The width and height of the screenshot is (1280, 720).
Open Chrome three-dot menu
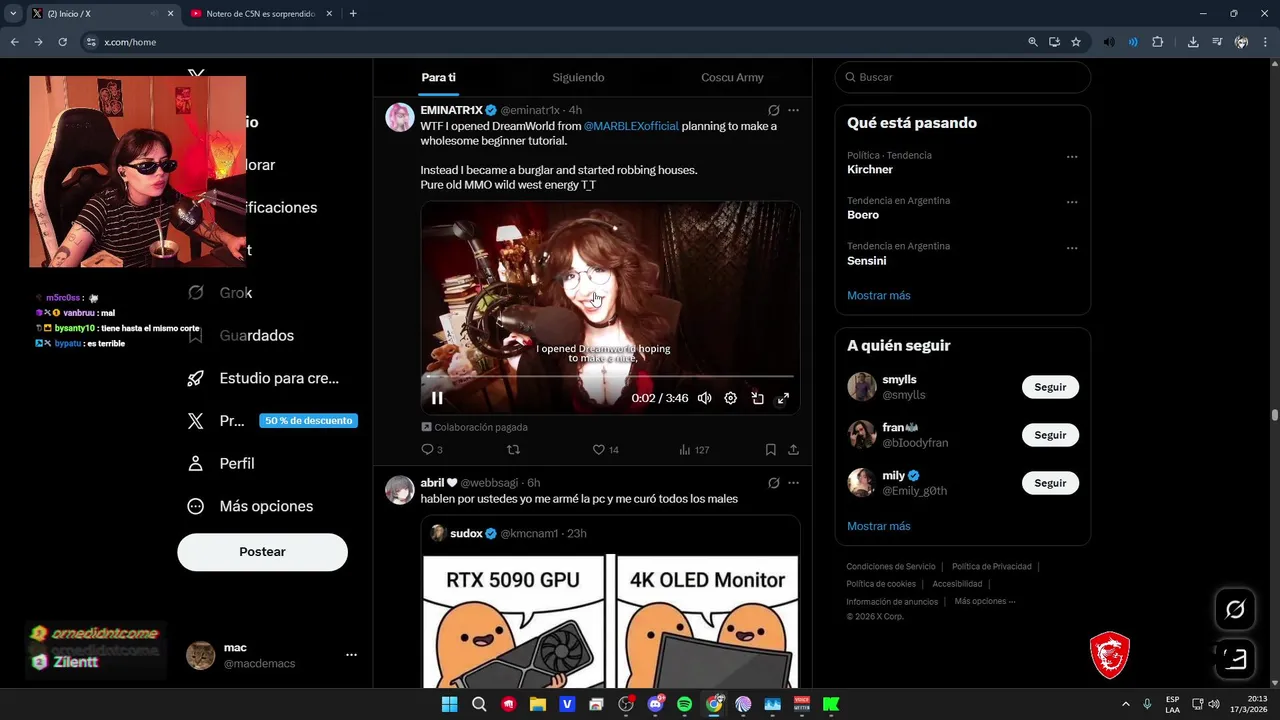(x=1264, y=42)
